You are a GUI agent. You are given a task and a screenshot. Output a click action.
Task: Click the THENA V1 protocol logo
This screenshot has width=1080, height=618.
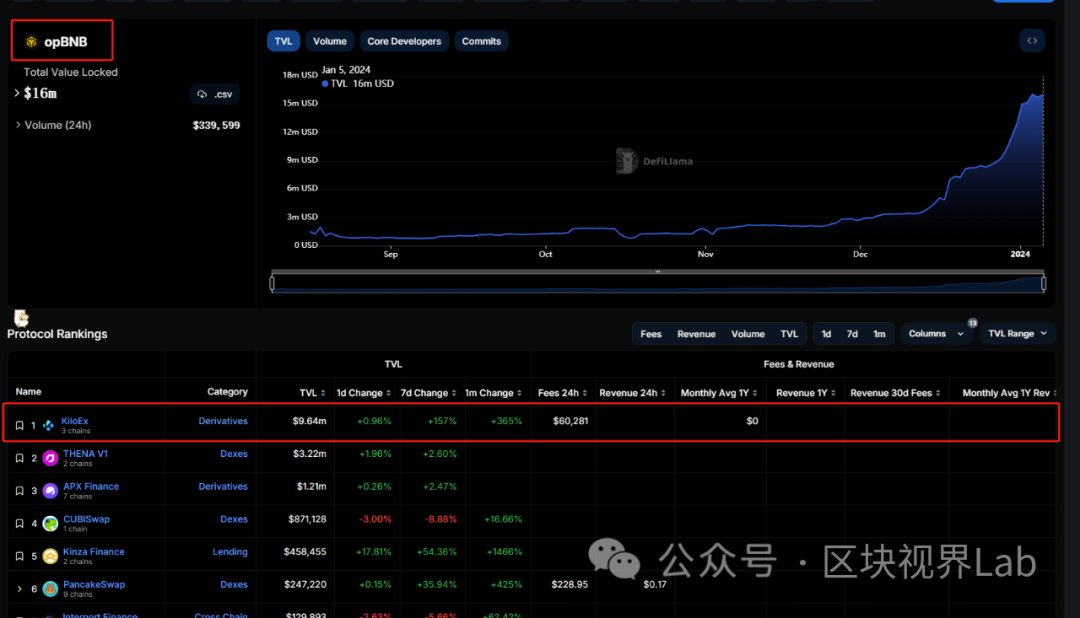pyautogui.click(x=50, y=458)
